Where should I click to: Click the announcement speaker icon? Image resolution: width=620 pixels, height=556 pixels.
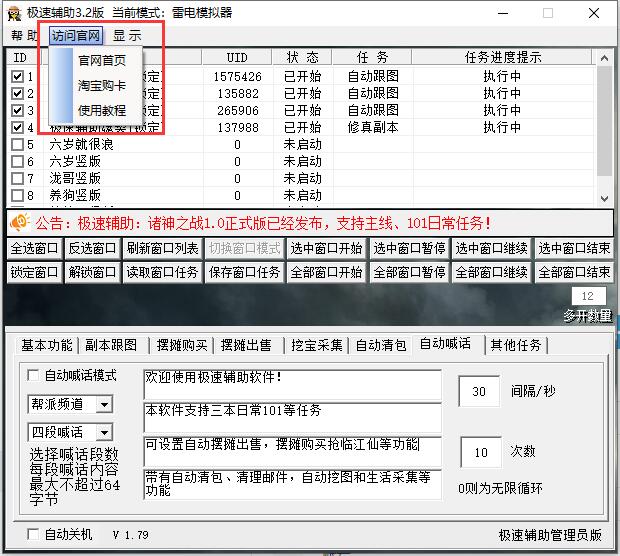20,222
